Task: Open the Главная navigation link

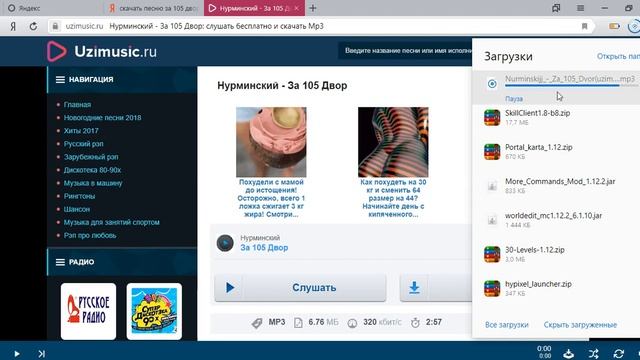Action: (77, 104)
